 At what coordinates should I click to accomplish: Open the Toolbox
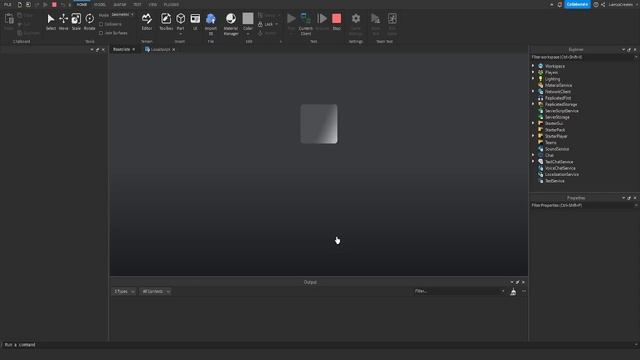166,22
